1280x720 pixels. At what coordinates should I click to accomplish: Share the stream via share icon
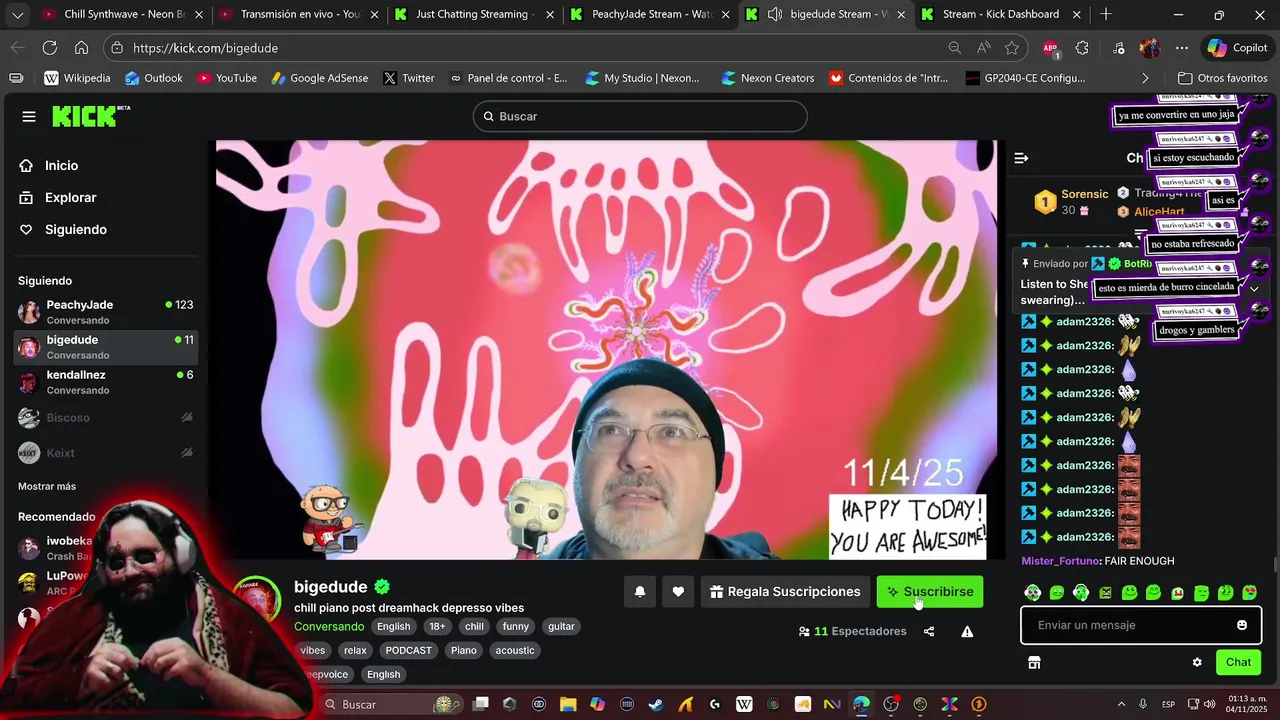pos(929,632)
